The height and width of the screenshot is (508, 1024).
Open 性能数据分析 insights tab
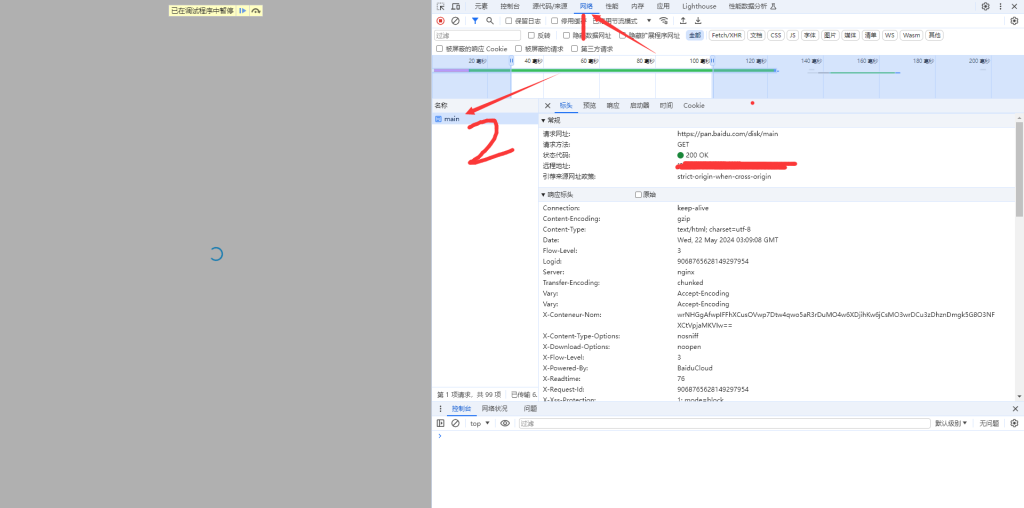[752, 7]
